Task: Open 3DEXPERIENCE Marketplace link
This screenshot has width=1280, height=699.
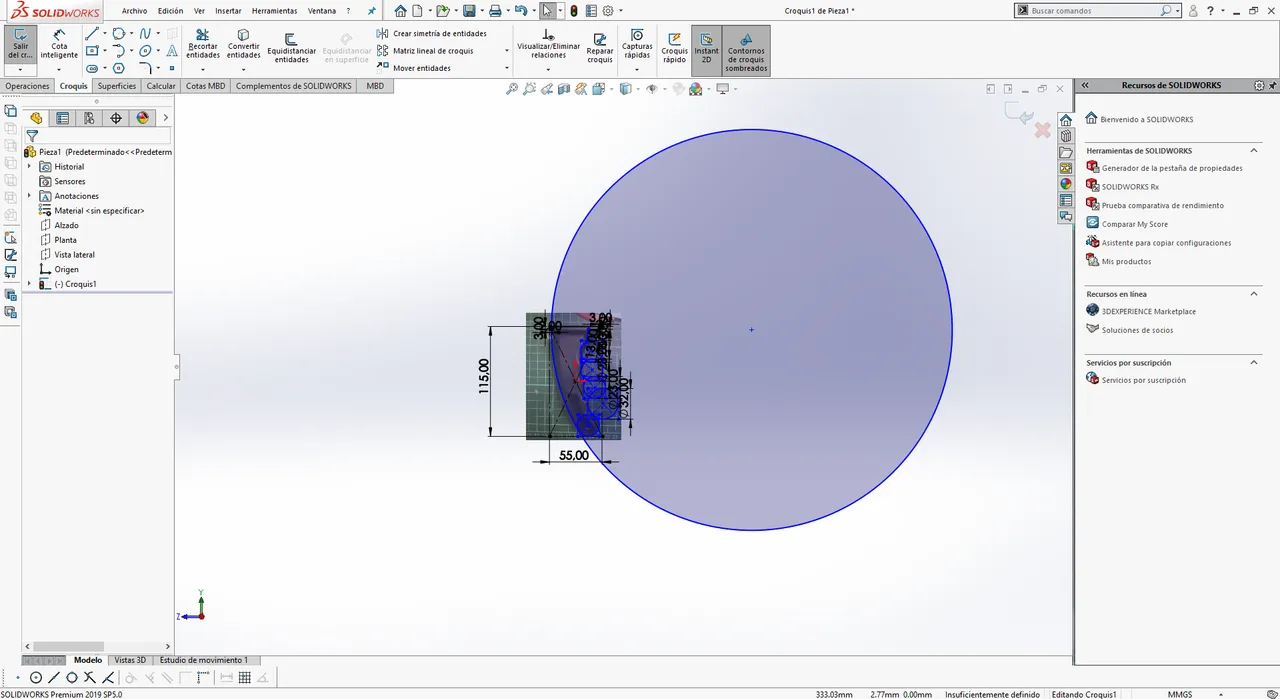Action: point(1149,311)
